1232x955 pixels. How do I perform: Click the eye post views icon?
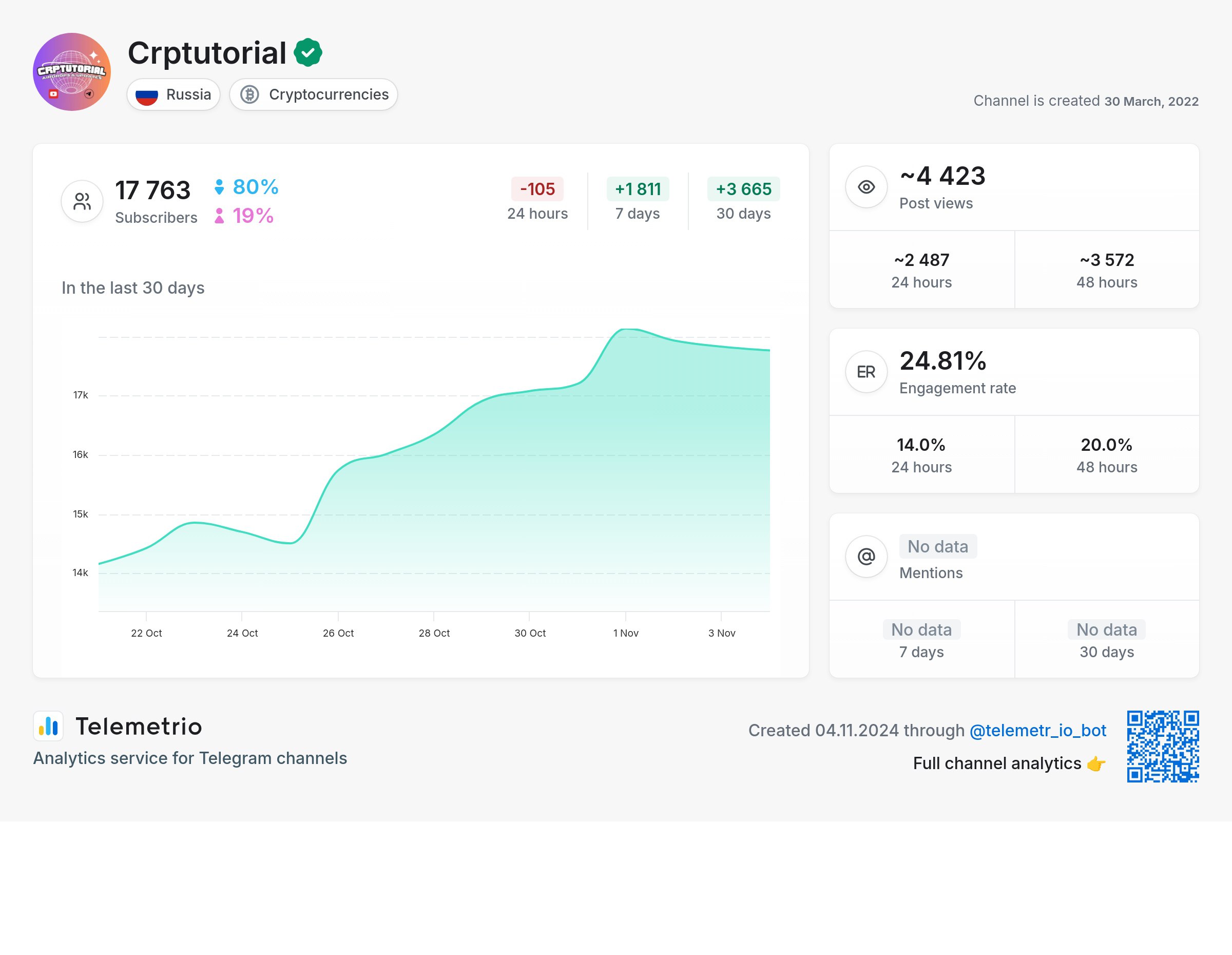pos(867,187)
